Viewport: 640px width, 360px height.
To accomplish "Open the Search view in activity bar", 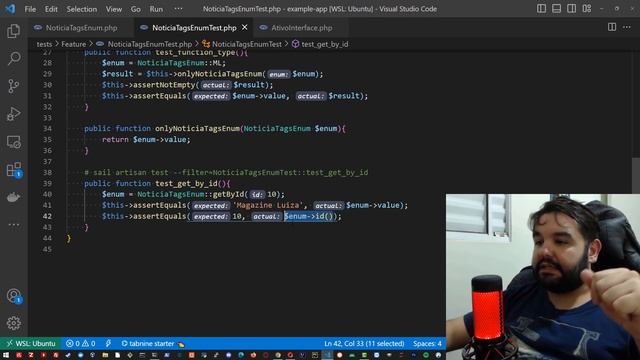I will click(13, 58).
